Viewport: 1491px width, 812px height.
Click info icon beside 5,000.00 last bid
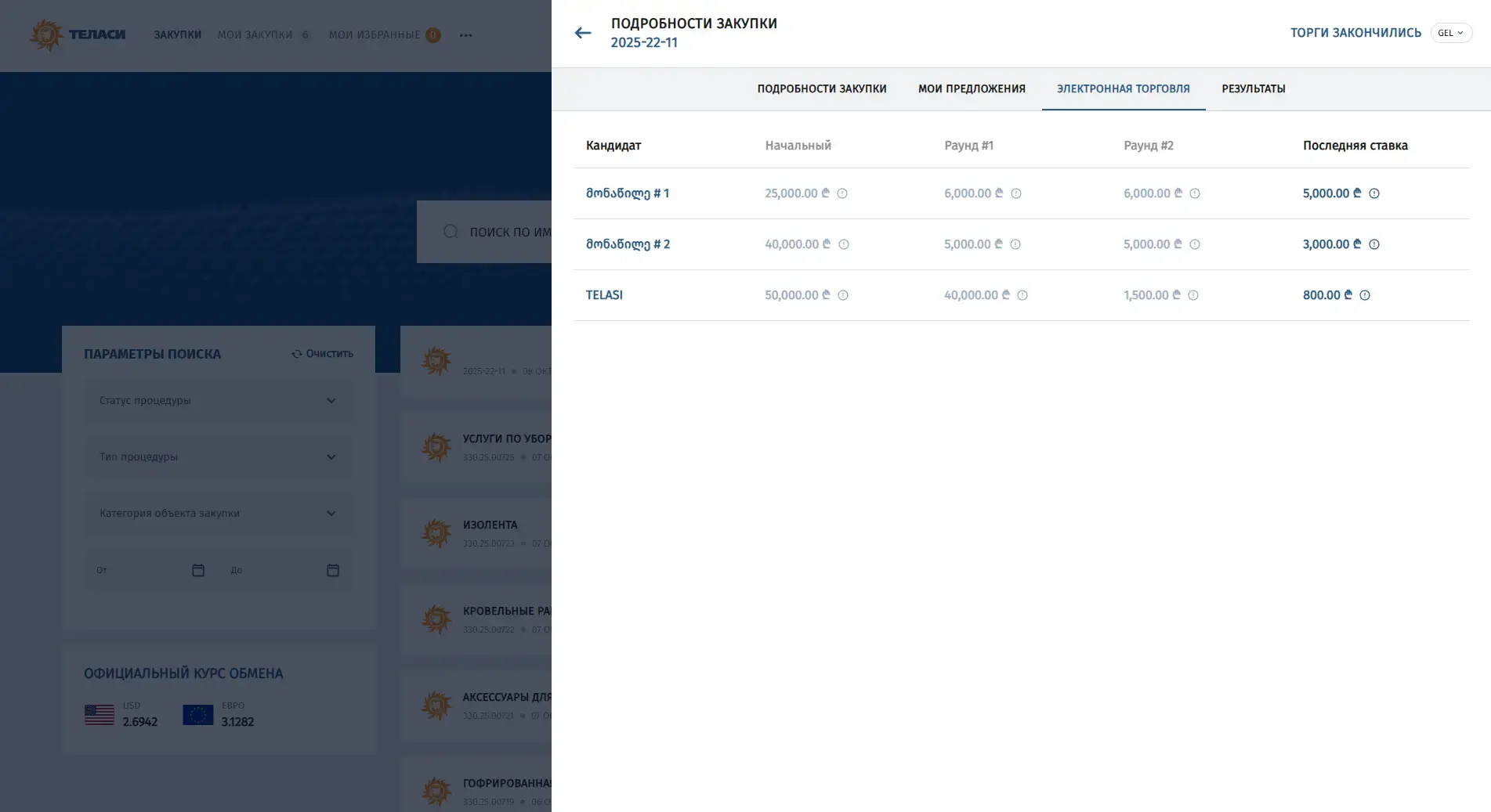click(1373, 193)
